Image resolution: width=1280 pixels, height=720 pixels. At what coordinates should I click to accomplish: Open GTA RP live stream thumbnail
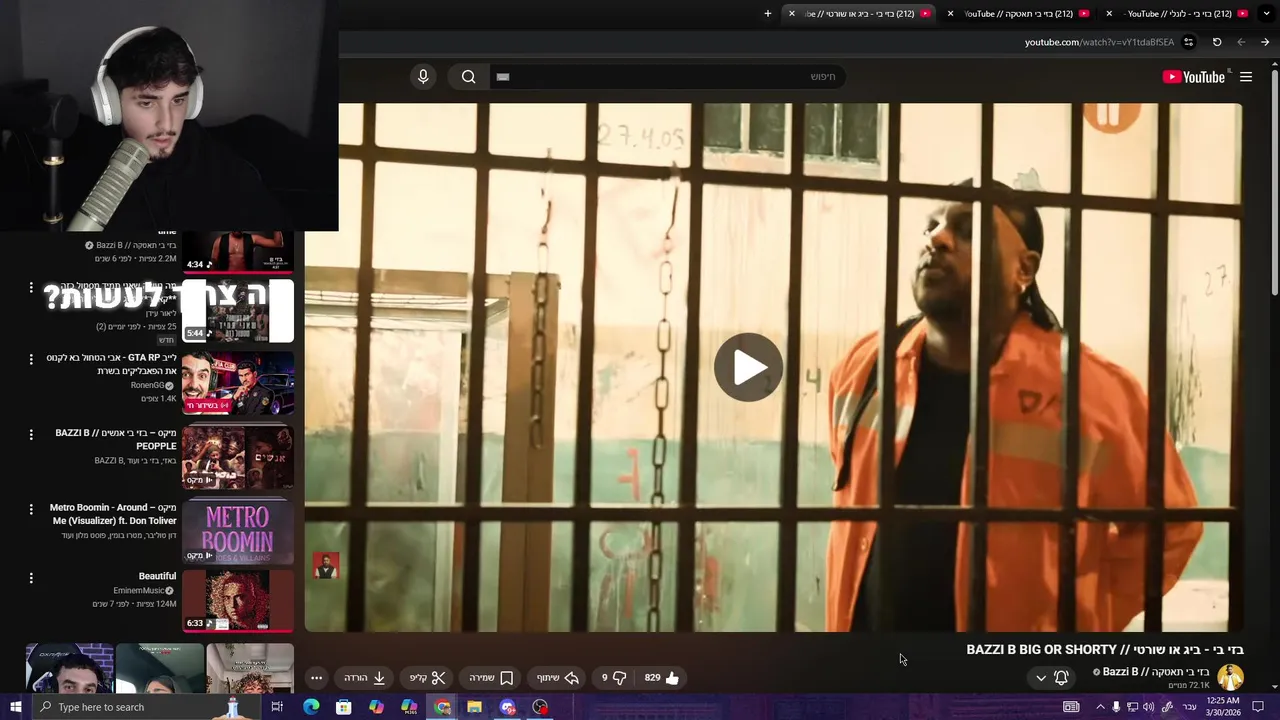tap(238, 383)
